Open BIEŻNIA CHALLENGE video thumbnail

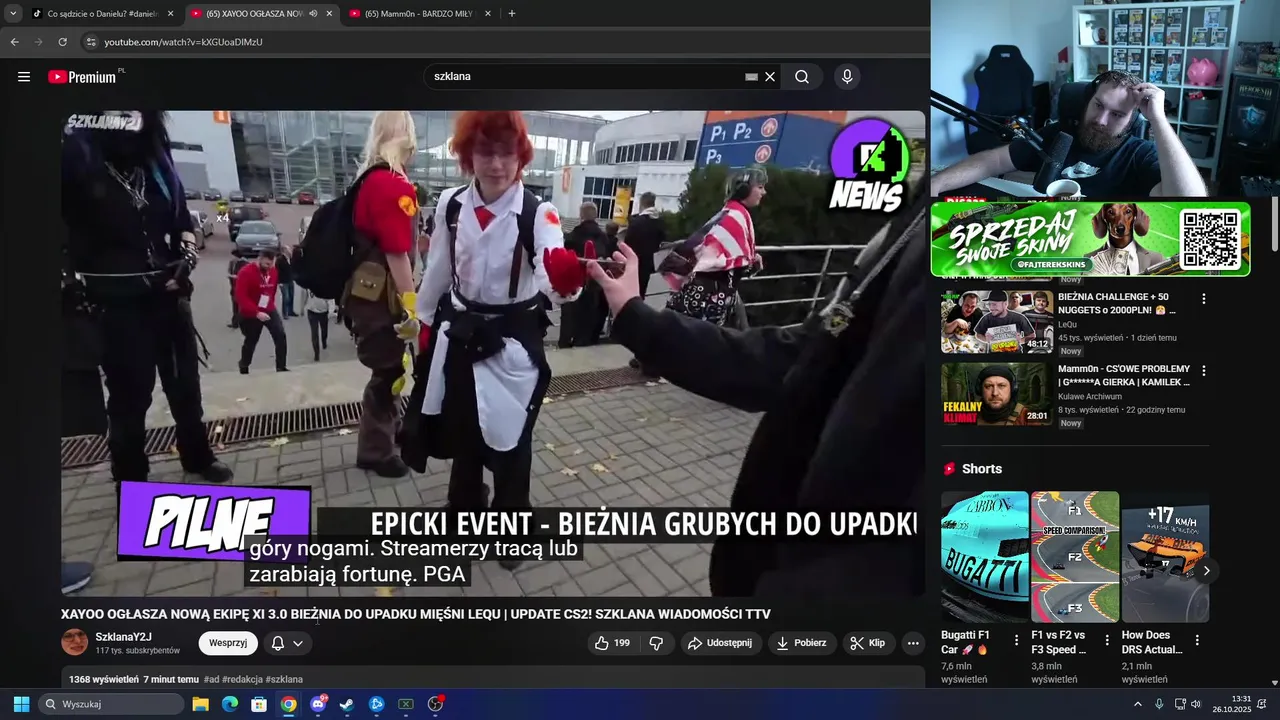tap(997, 322)
